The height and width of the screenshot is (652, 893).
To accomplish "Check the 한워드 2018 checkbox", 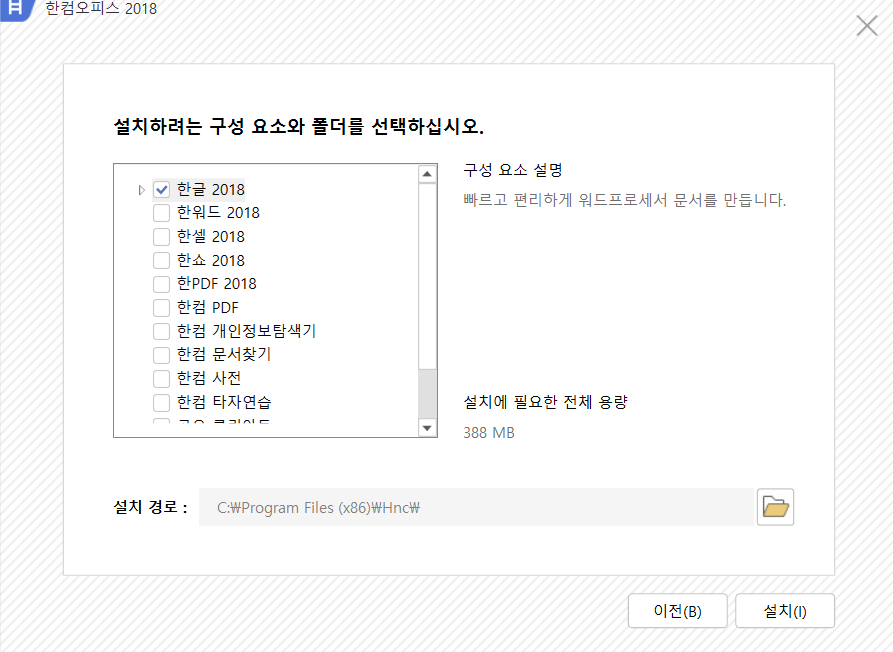I will (x=162, y=213).
